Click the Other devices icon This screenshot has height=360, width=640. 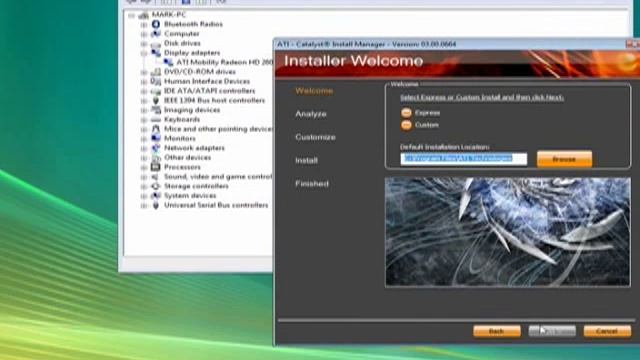[x=156, y=158]
